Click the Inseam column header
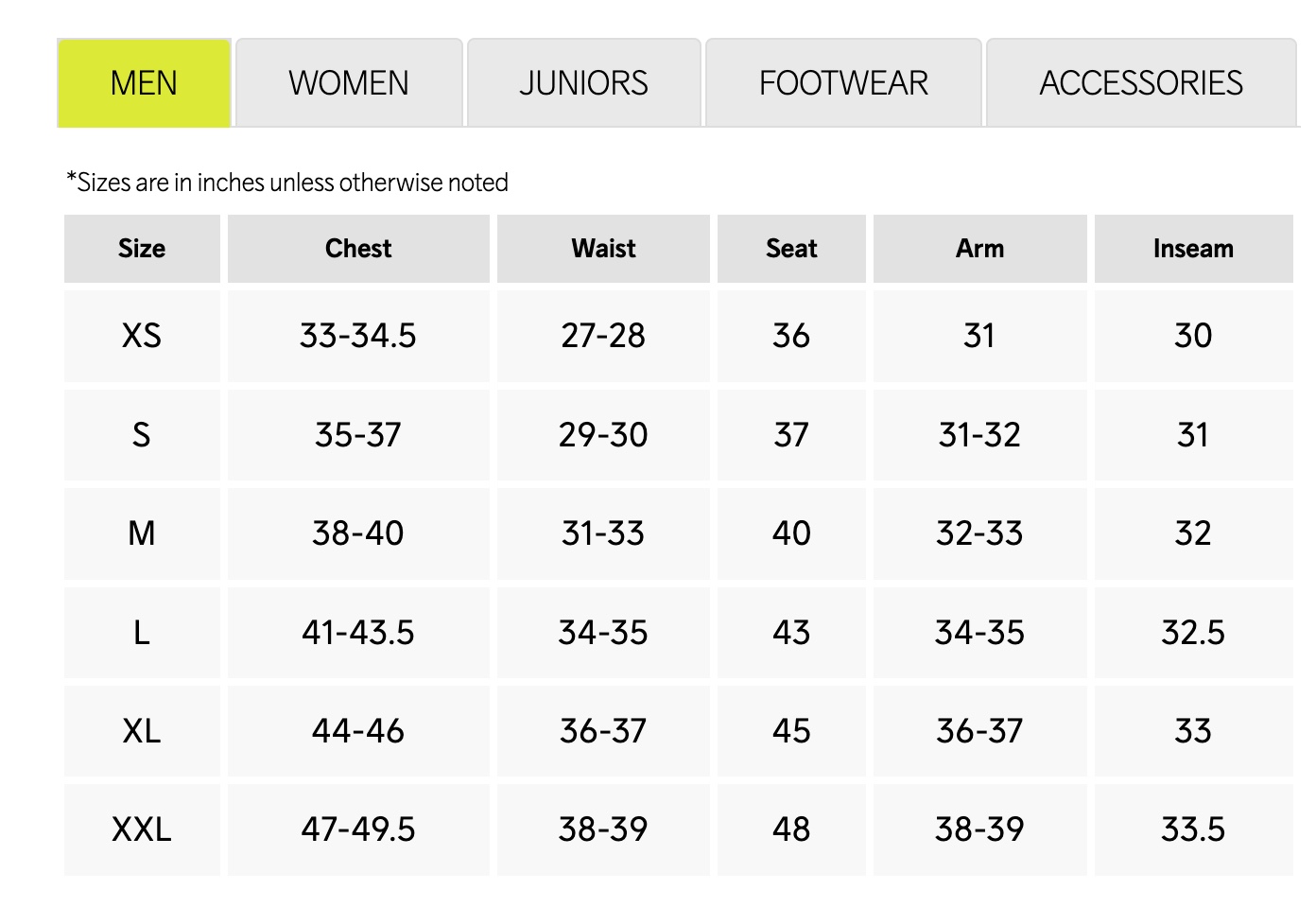Viewport: 1316px width, 908px height. (x=1193, y=249)
